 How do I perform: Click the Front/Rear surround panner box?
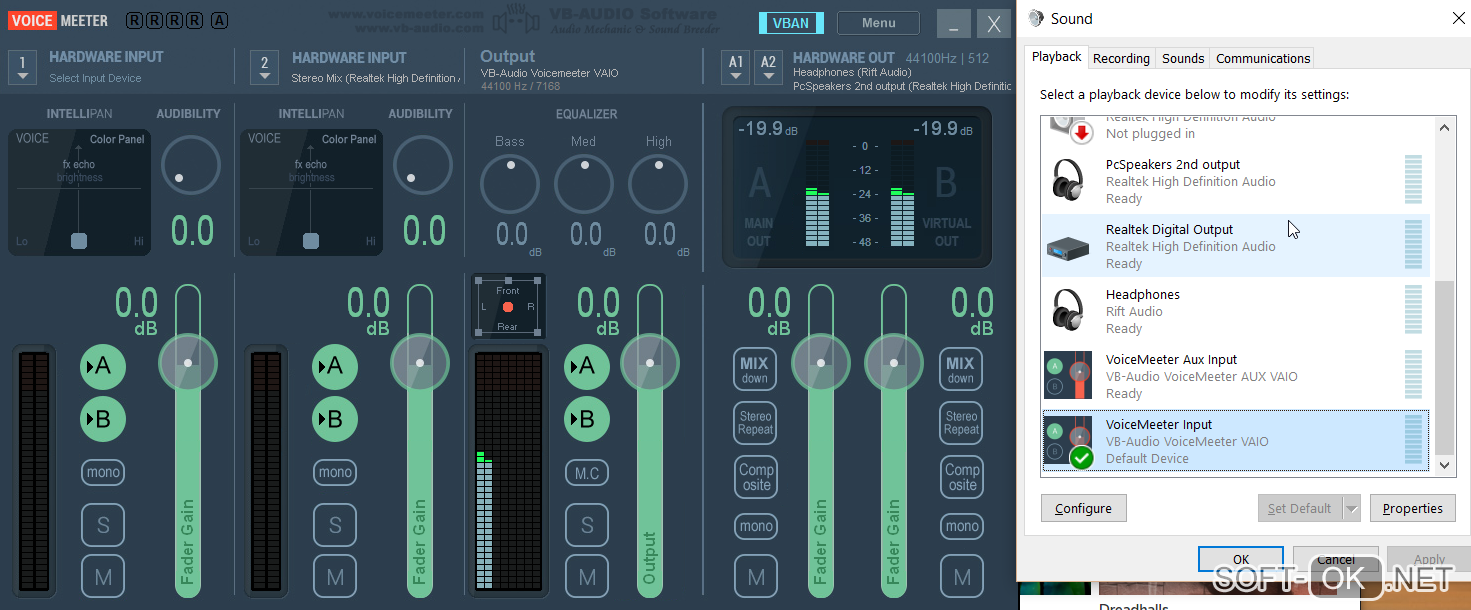(x=508, y=306)
